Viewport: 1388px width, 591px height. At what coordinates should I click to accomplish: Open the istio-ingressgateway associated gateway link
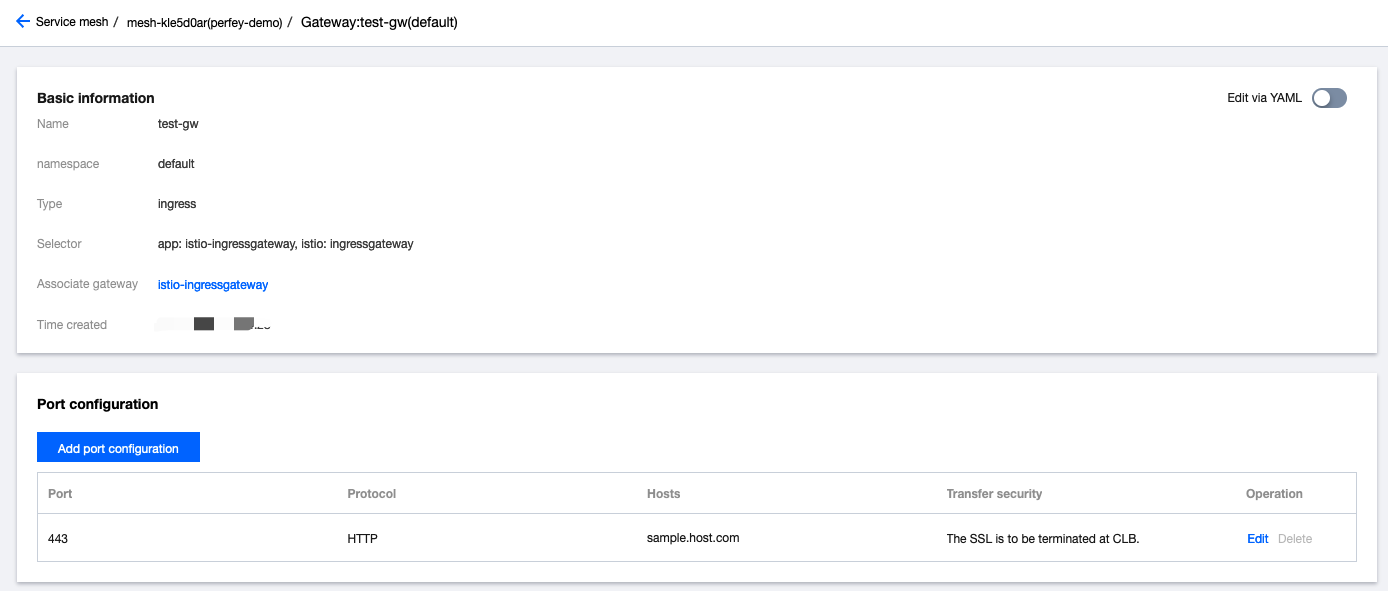(213, 285)
